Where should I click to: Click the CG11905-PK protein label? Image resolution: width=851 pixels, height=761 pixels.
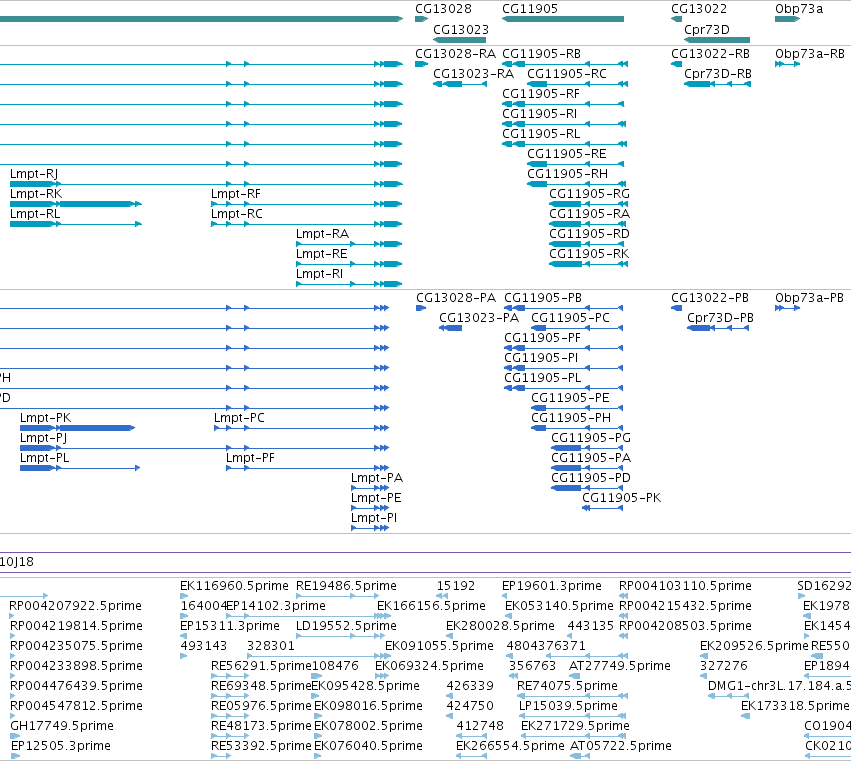[x=621, y=498]
